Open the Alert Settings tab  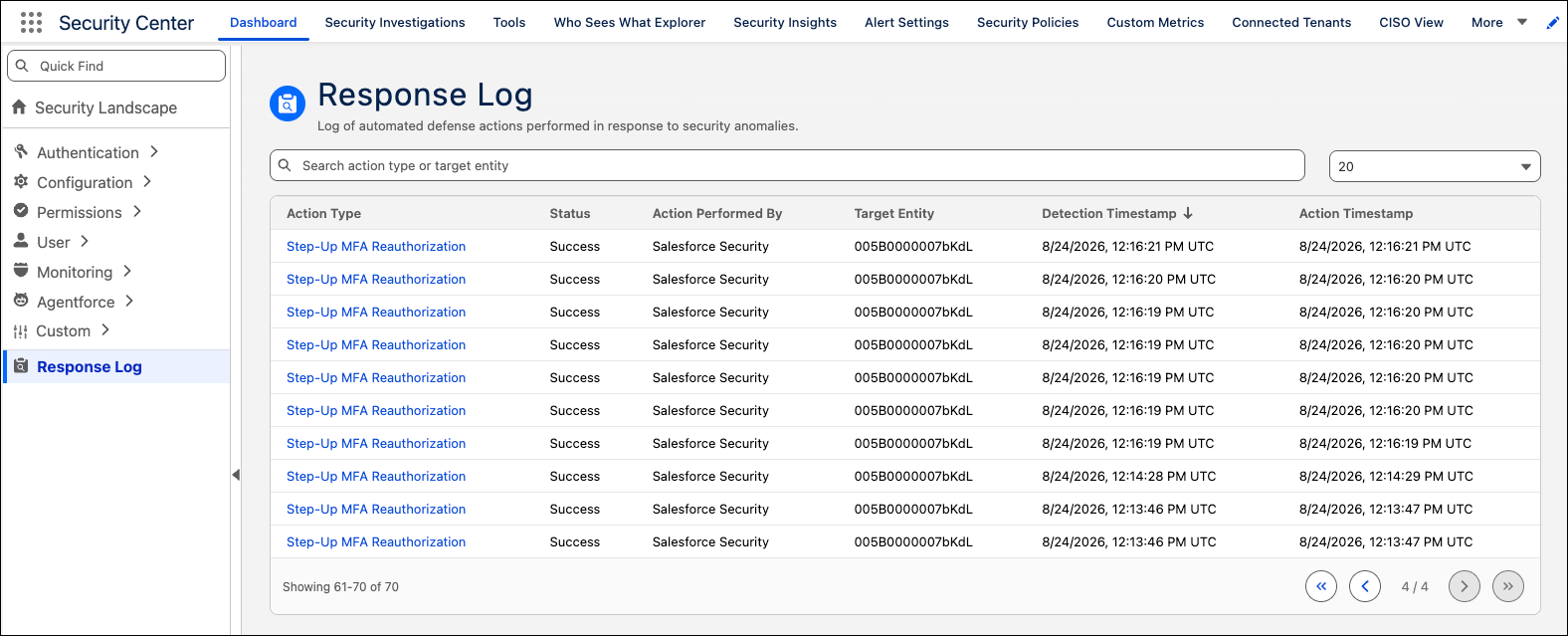point(906,22)
